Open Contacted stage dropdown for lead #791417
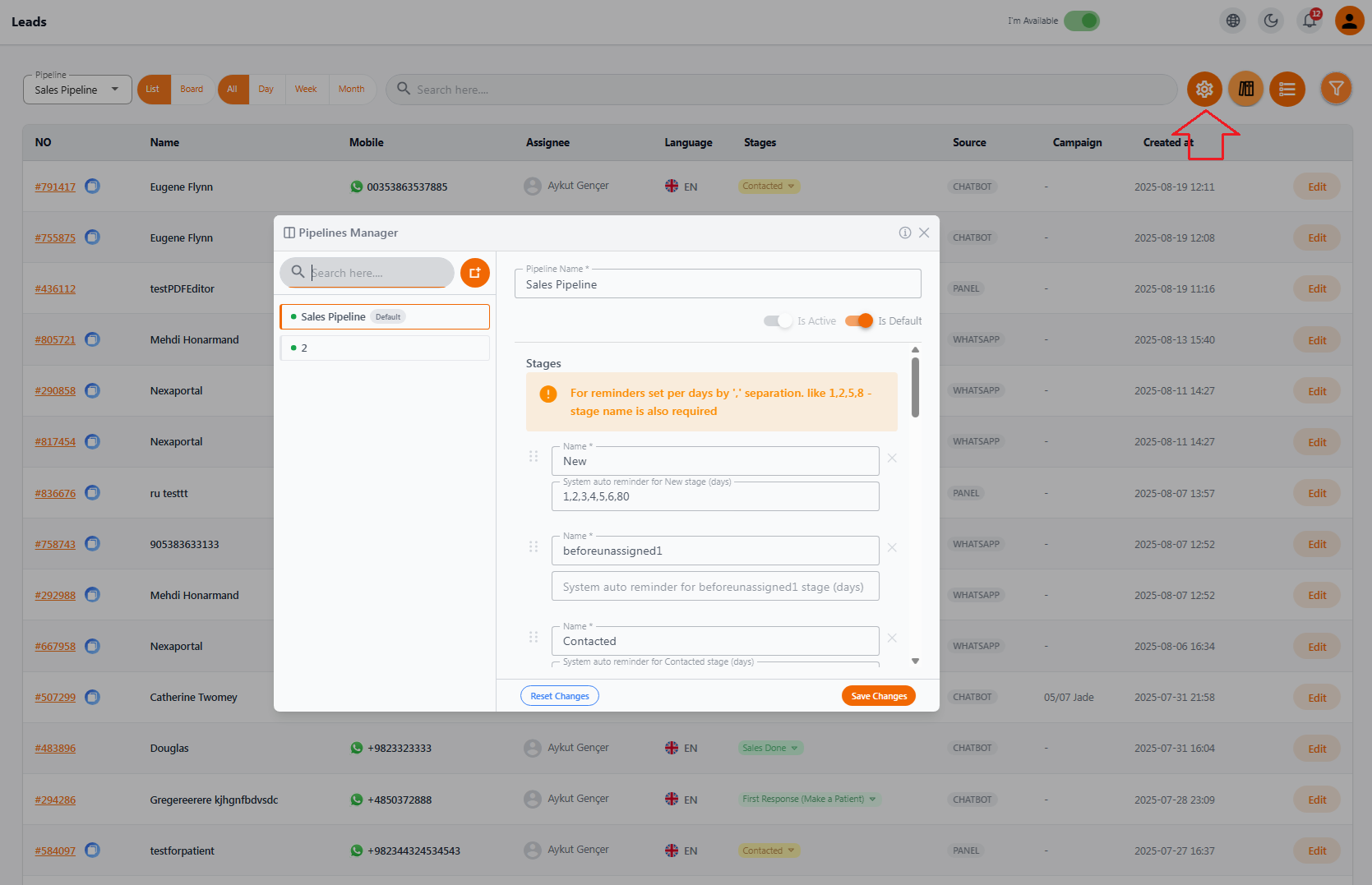The height and width of the screenshot is (885, 1372). click(x=769, y=187)
